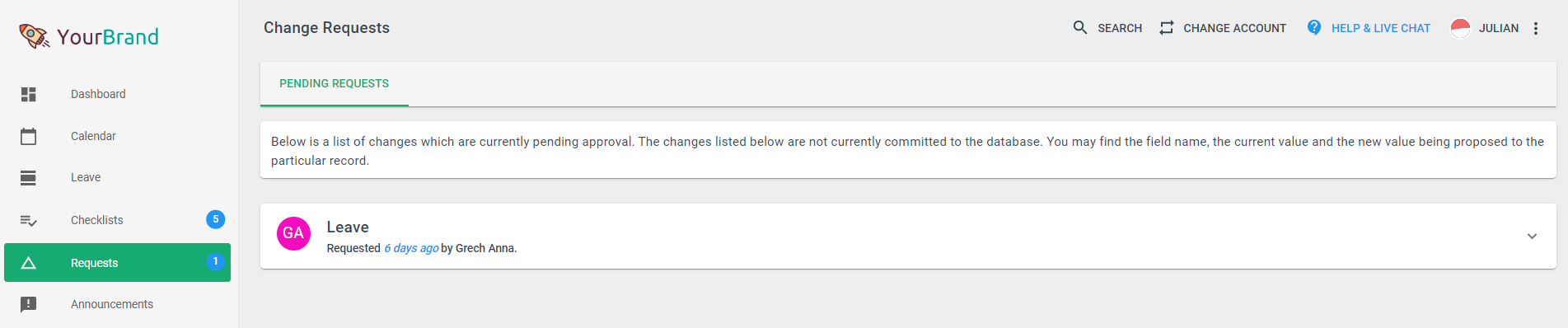Click the change account swap icon
The width and height of the screenshot is (1568, 328).
tap(1166, 28)
